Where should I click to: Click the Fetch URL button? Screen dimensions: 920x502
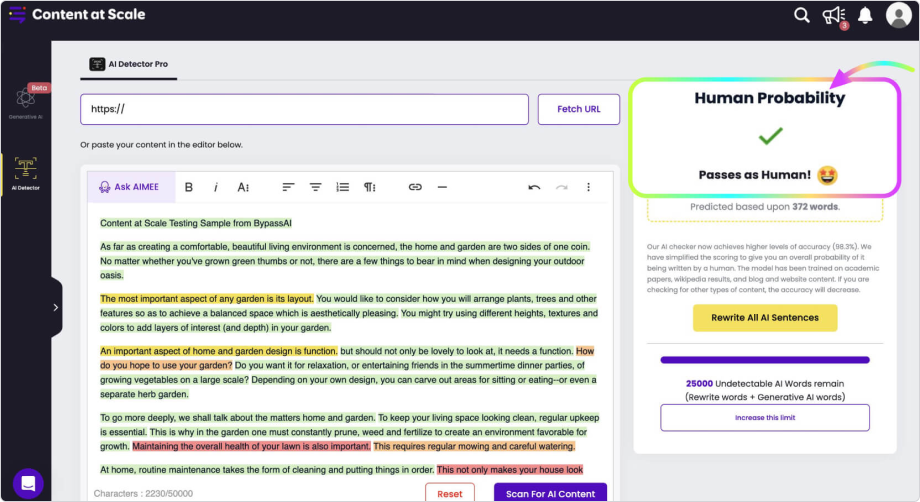coord(578,109)
